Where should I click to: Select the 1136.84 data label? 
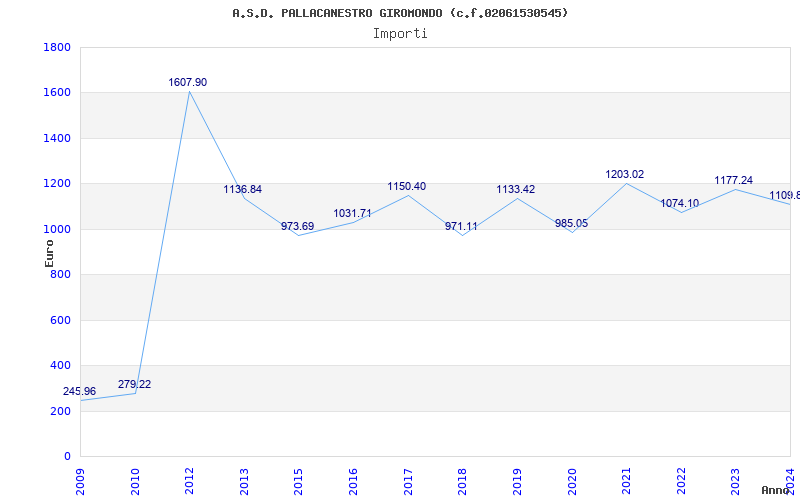coord(242,189)
